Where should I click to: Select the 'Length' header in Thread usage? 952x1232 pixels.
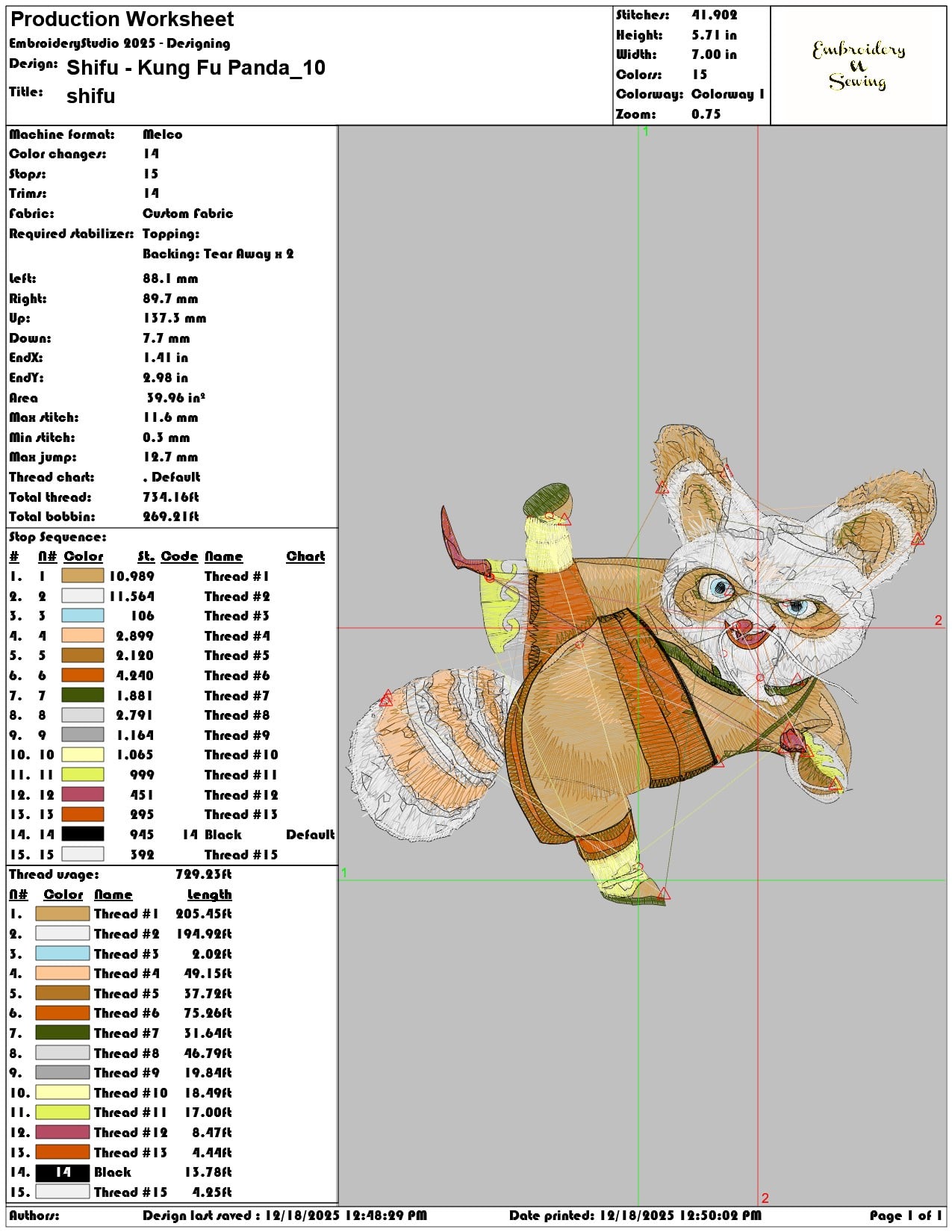point(209,895)
